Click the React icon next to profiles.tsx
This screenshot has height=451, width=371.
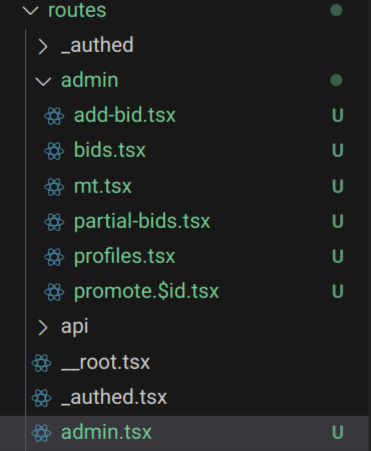pyautogui.click(x=54, y=257)
